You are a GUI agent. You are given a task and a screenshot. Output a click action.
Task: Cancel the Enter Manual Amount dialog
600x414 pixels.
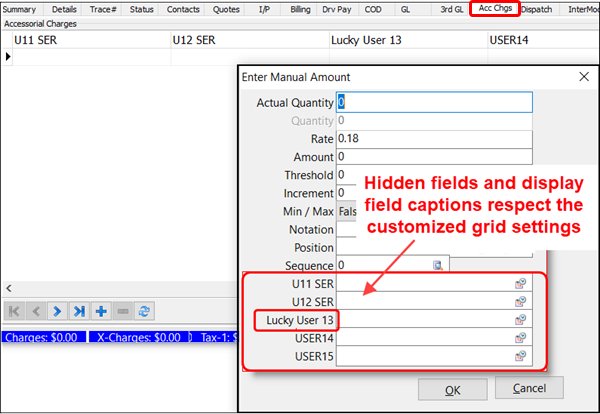point(529,388)
